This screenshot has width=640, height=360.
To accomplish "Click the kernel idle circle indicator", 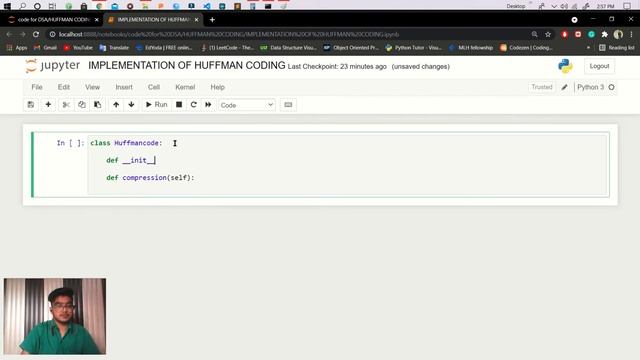I will (611, 87).
